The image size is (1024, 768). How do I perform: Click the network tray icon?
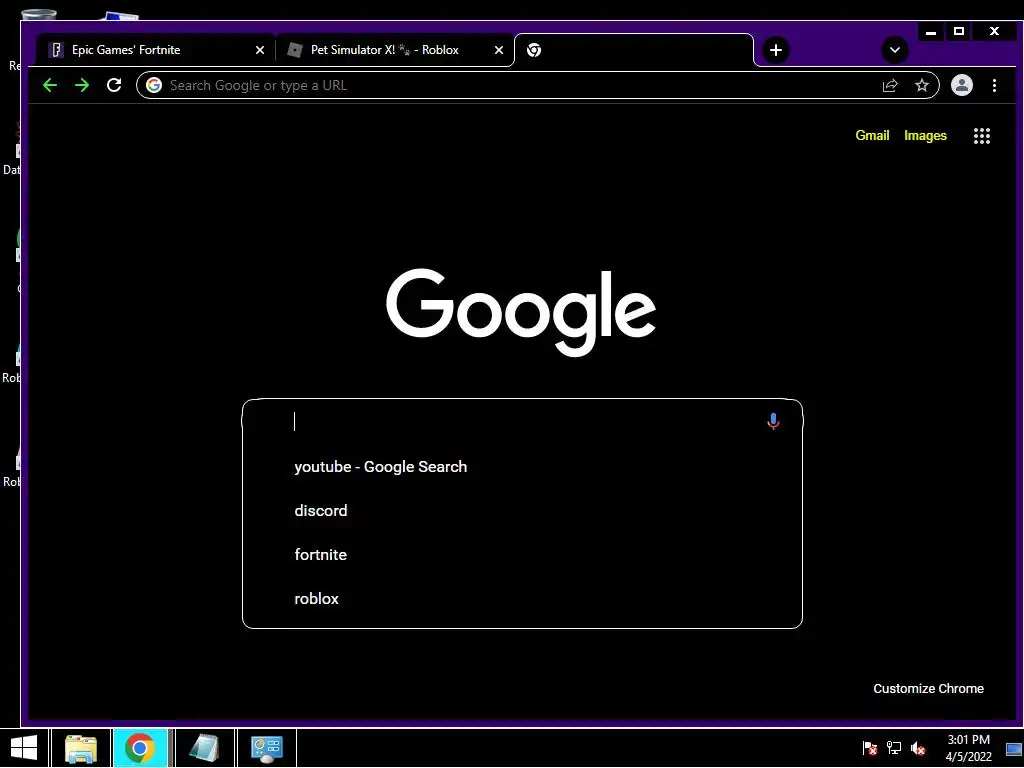pyautogui.click(x=893, y=748)
